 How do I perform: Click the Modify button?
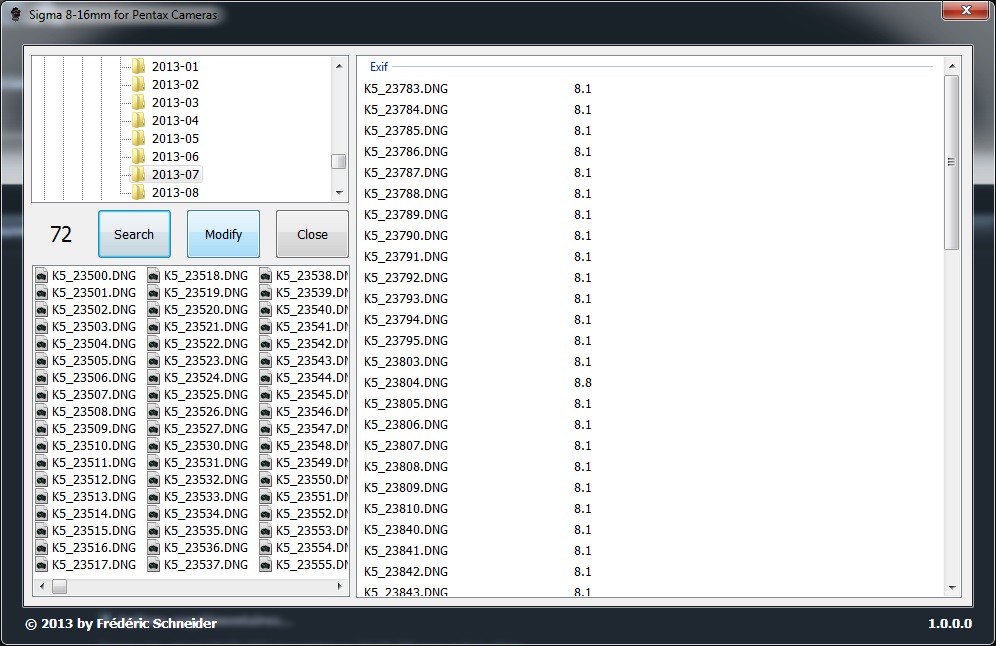pyautogui.click(x=223, y=234)
